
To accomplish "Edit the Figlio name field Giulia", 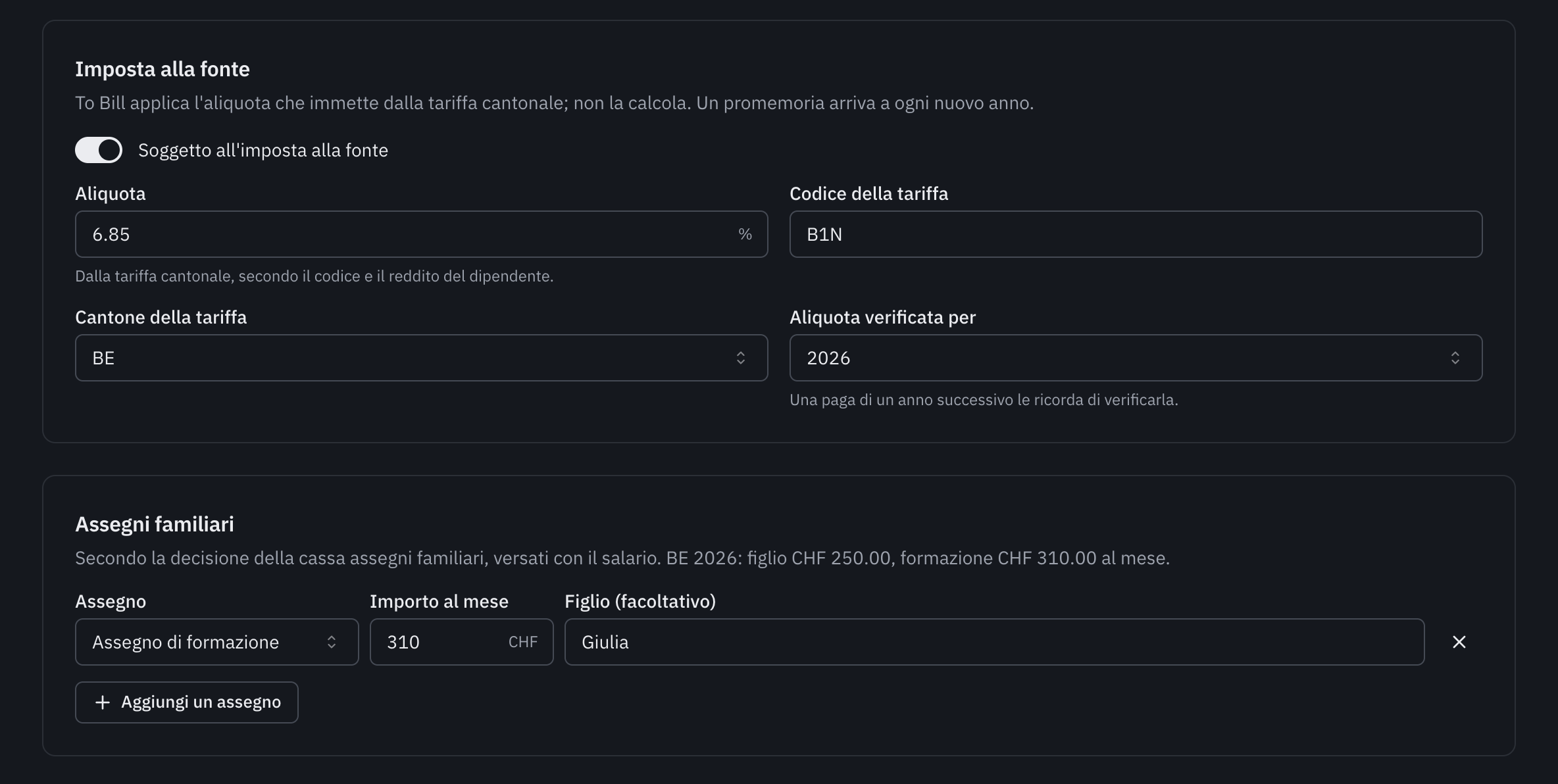I will tap(994, 642).
